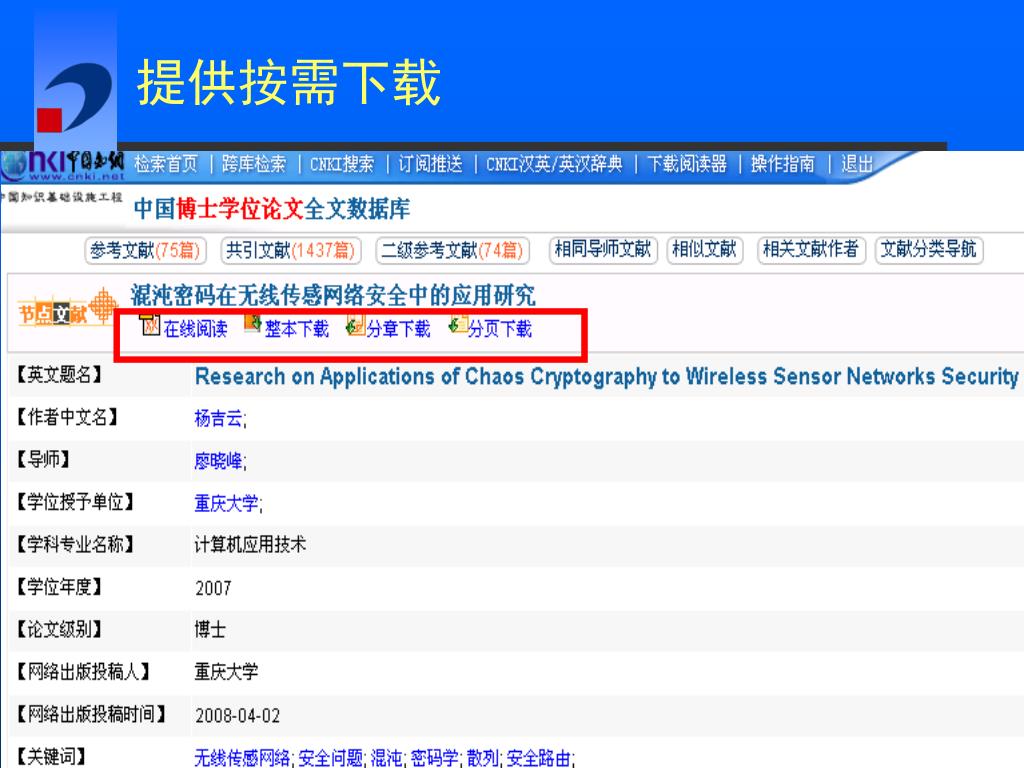Click the online reading (在线阅读) icon
The height and width of the screenshot is (768, 1024).
point(151,325)
